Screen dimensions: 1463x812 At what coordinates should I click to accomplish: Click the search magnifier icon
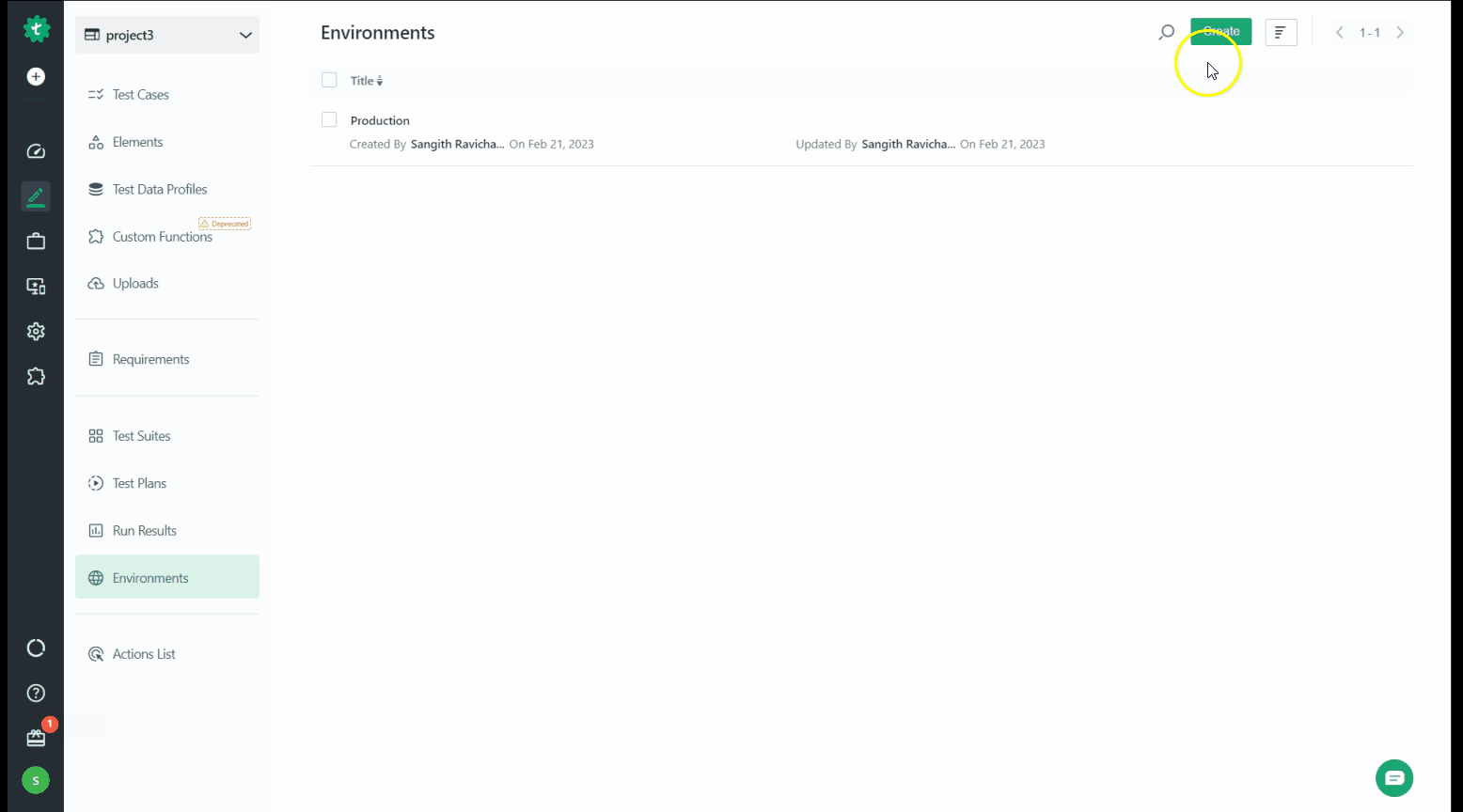[1166, 33]
